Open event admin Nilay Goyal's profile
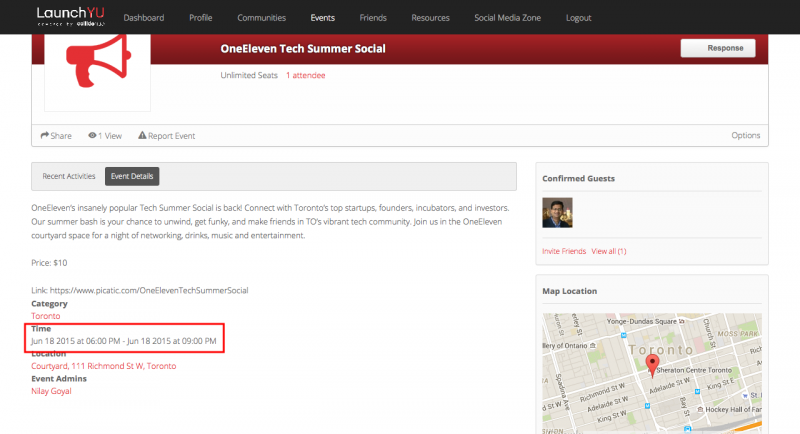 coord(51,391)
